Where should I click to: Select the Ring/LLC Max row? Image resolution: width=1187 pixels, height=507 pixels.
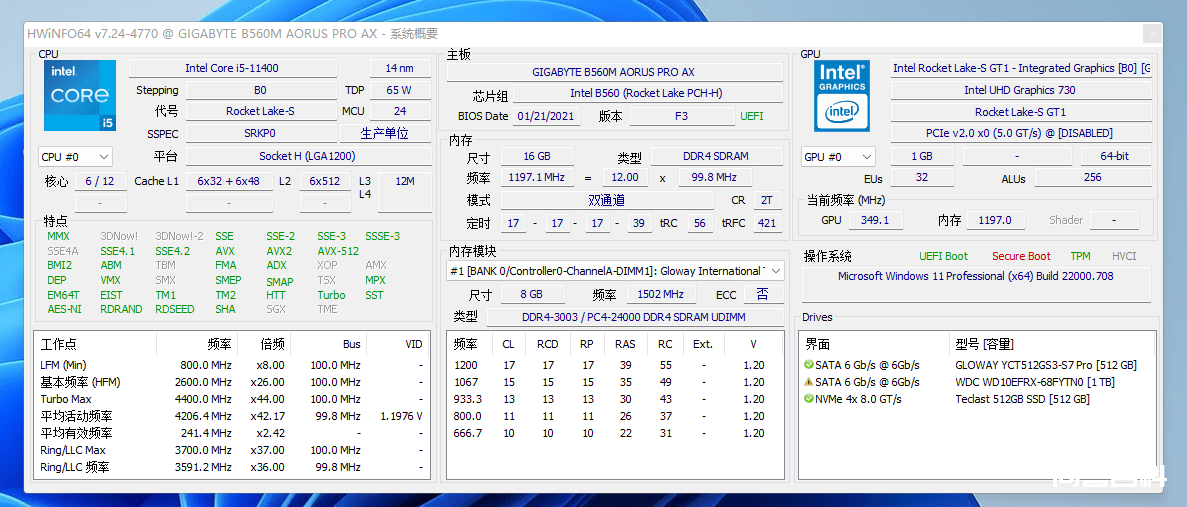[232, 450]
